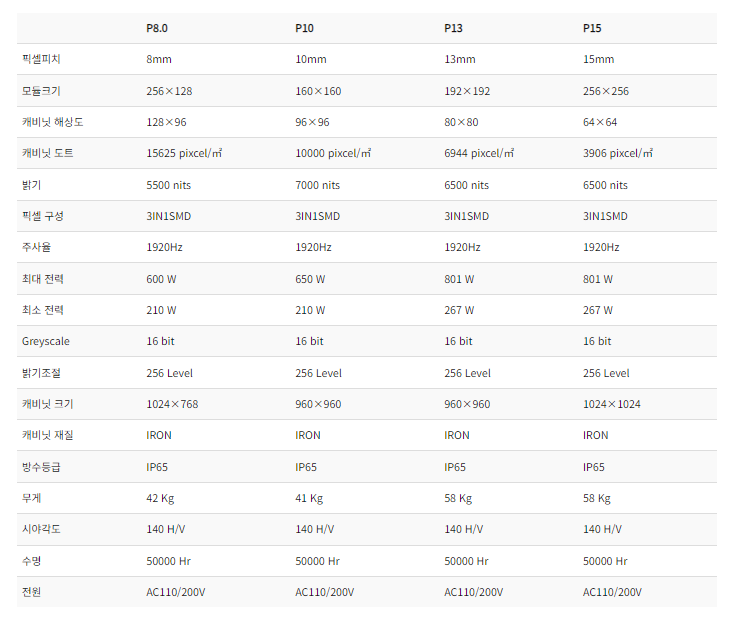Select the 7000 nits brightness cell
This screenshot has height=629, width=730.
click(318, 185)
